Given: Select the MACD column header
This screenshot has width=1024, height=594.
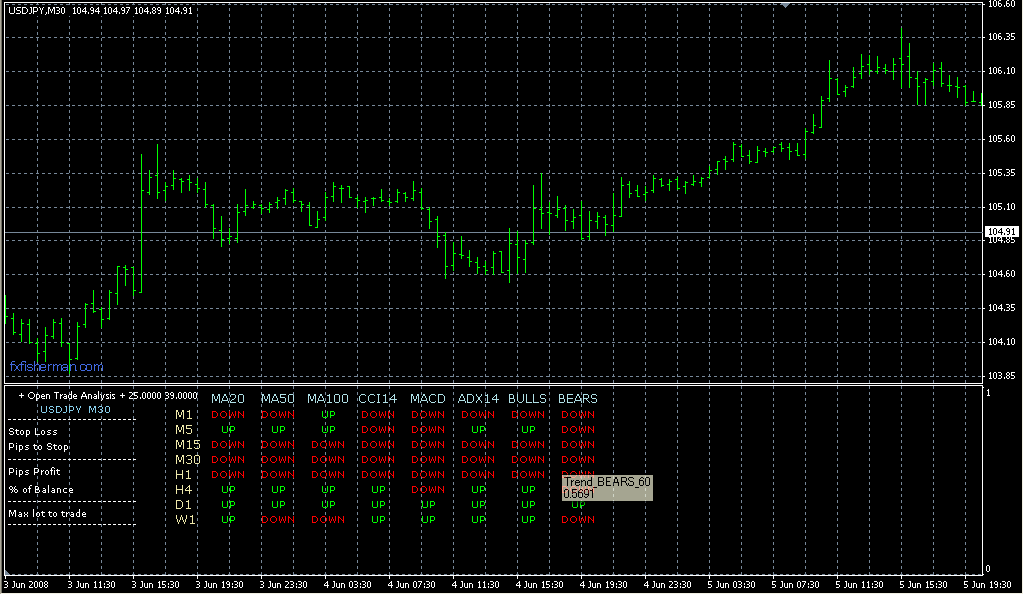Looking at the screenshot, I should 428,399.
